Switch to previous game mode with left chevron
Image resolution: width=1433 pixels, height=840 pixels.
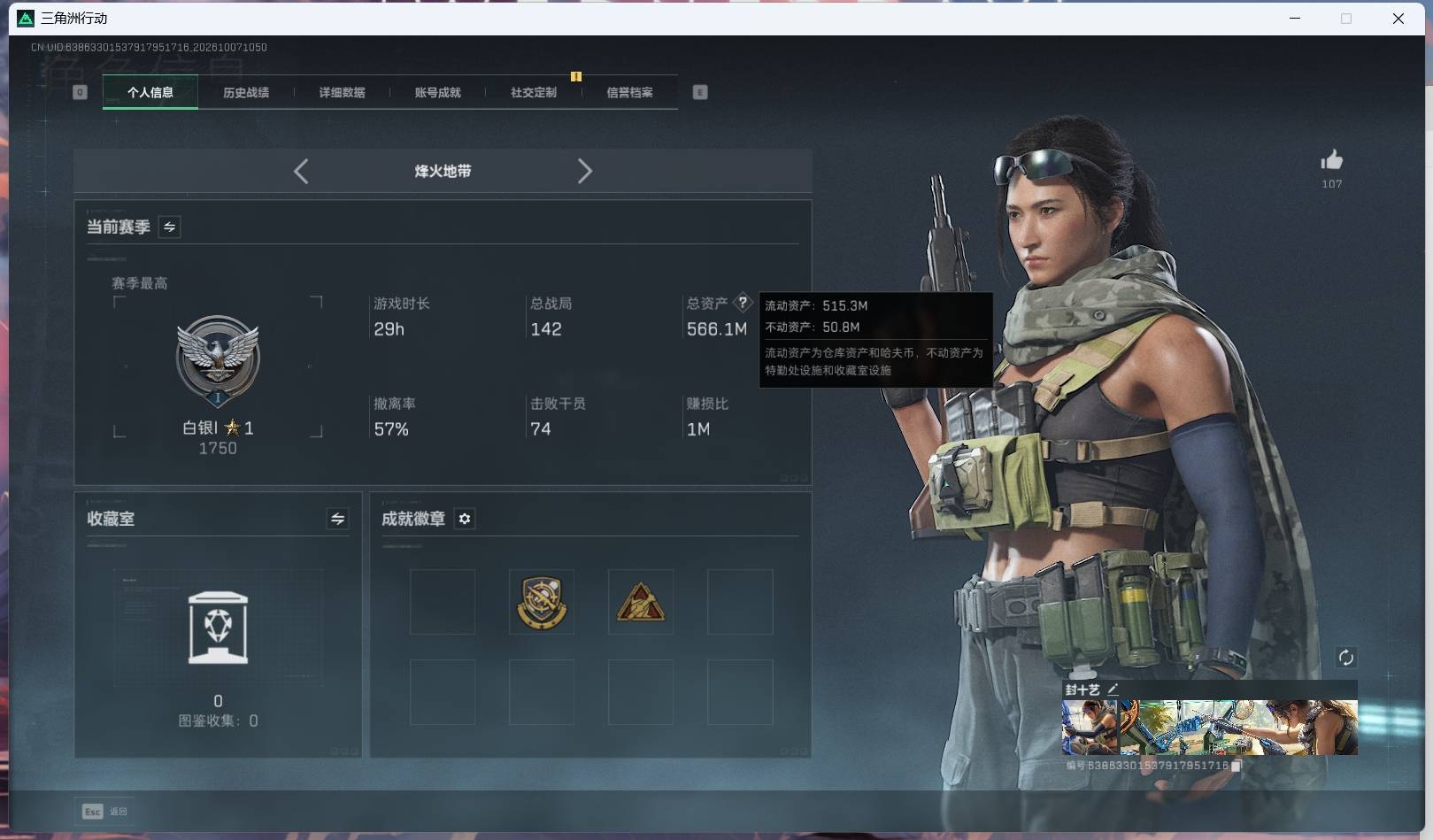coord(301,171)
